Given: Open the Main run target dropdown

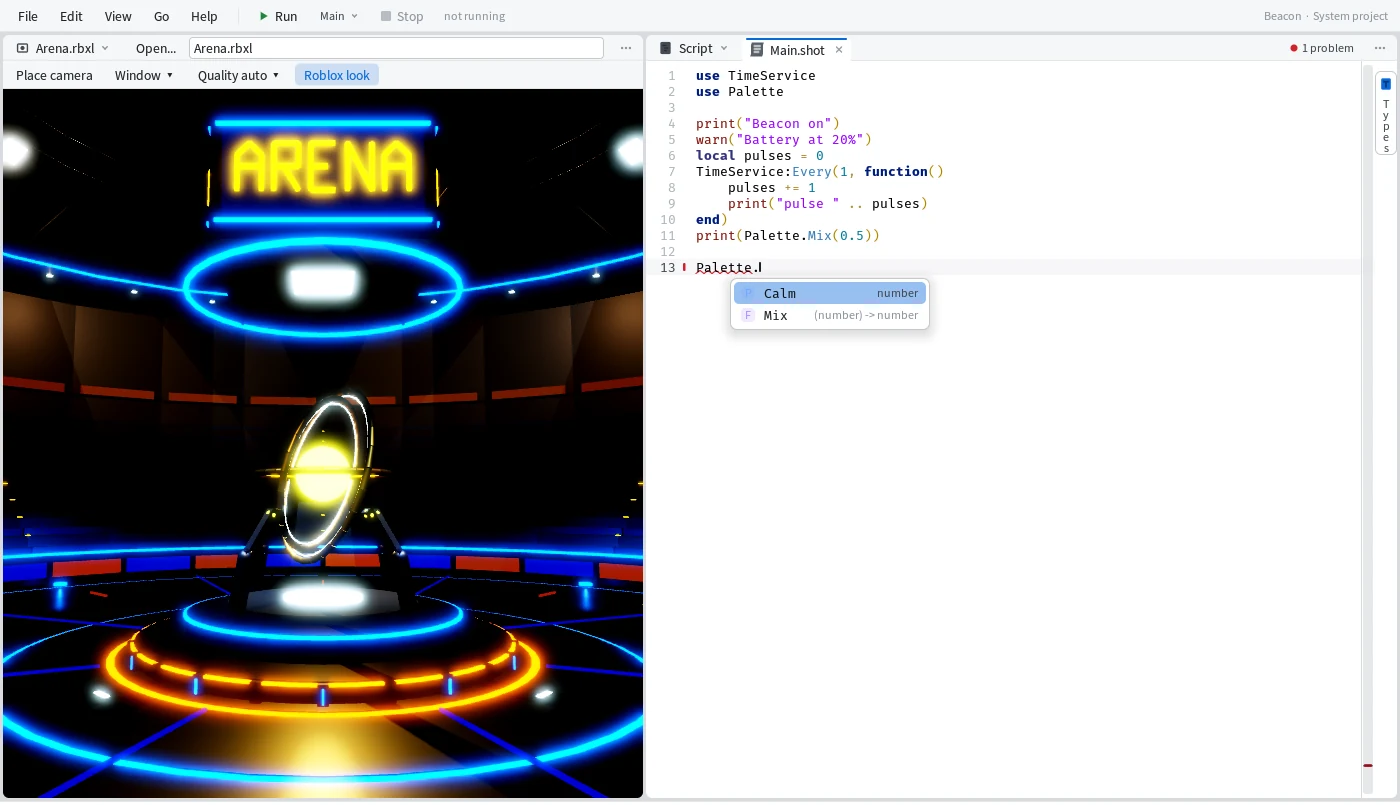Looking at the screenshot, I should 339,16.
